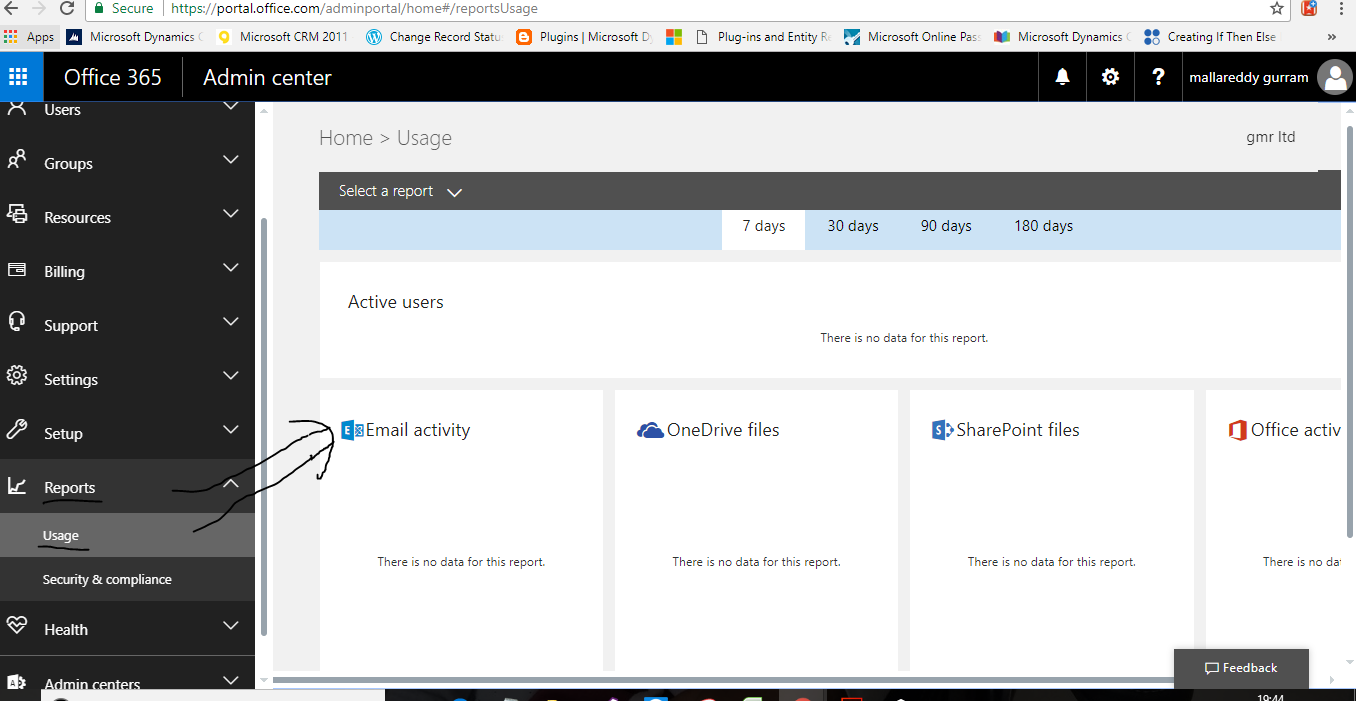Click the Billing card icon
The image size is (1356, 701).
click(x=17, y=269)
